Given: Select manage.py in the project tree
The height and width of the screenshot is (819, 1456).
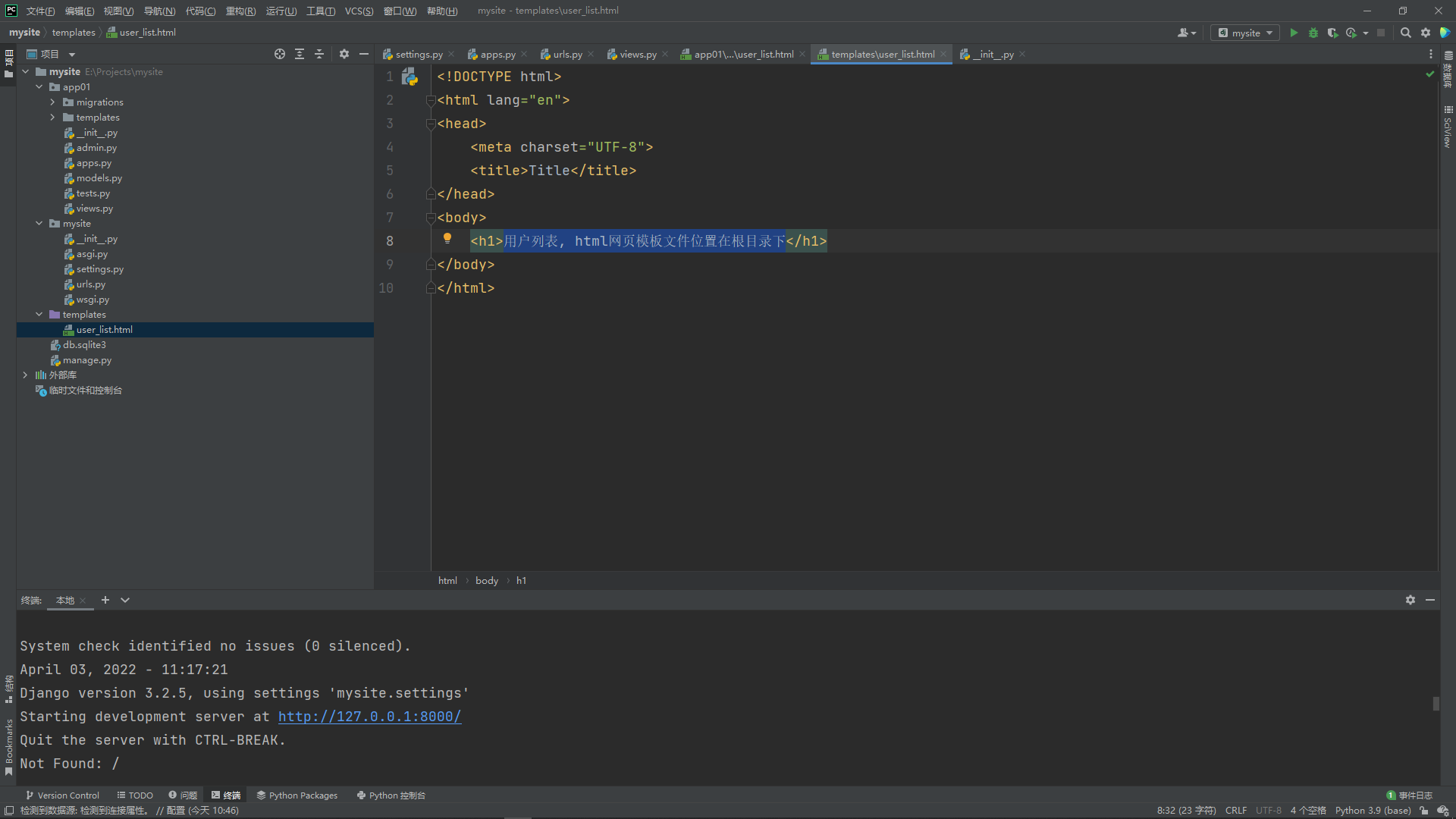Looking at the screenshot, I should click(x=86, y=360).
